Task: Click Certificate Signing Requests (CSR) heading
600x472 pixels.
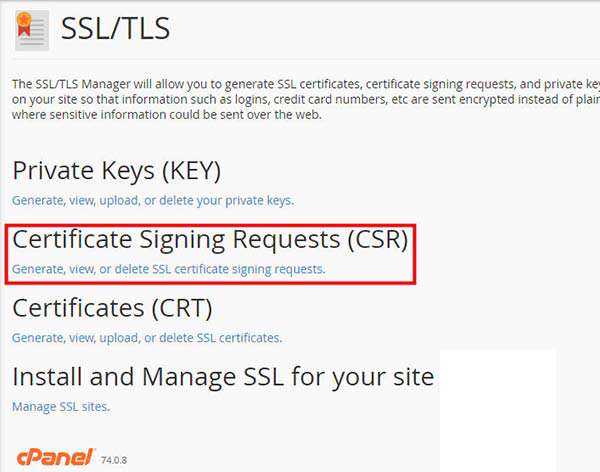Action: [x=210, y=240]
